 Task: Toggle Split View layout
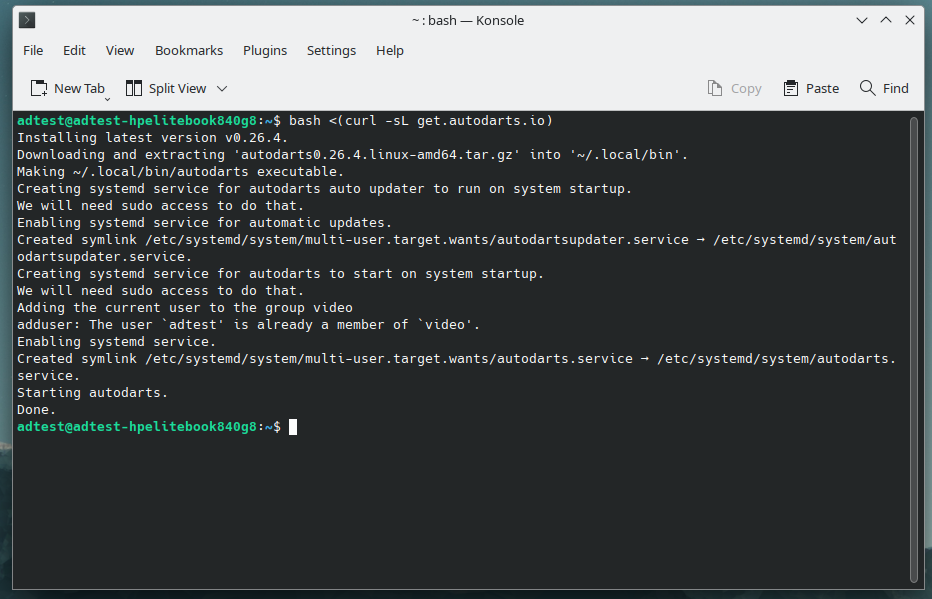click(x=166, y=89)
